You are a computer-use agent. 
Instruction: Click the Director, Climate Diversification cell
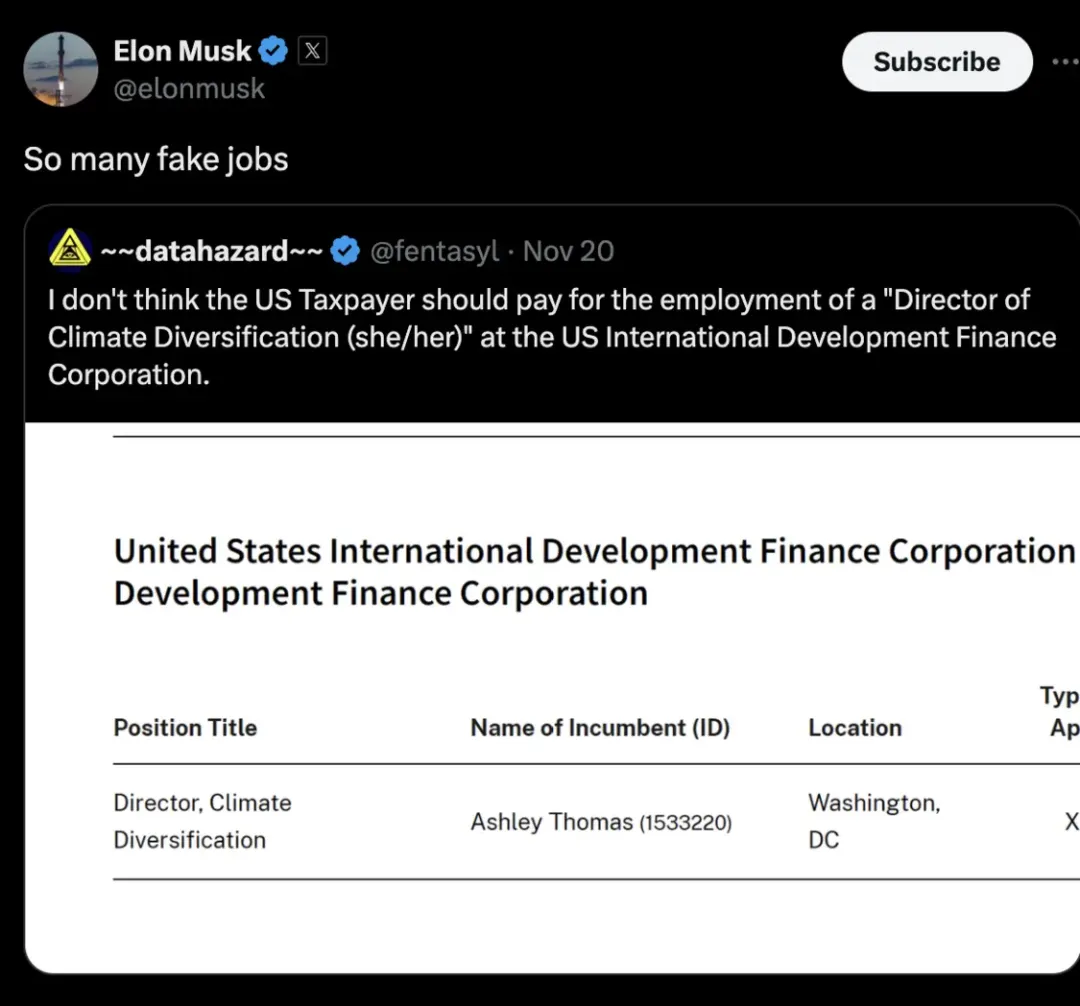203,821
